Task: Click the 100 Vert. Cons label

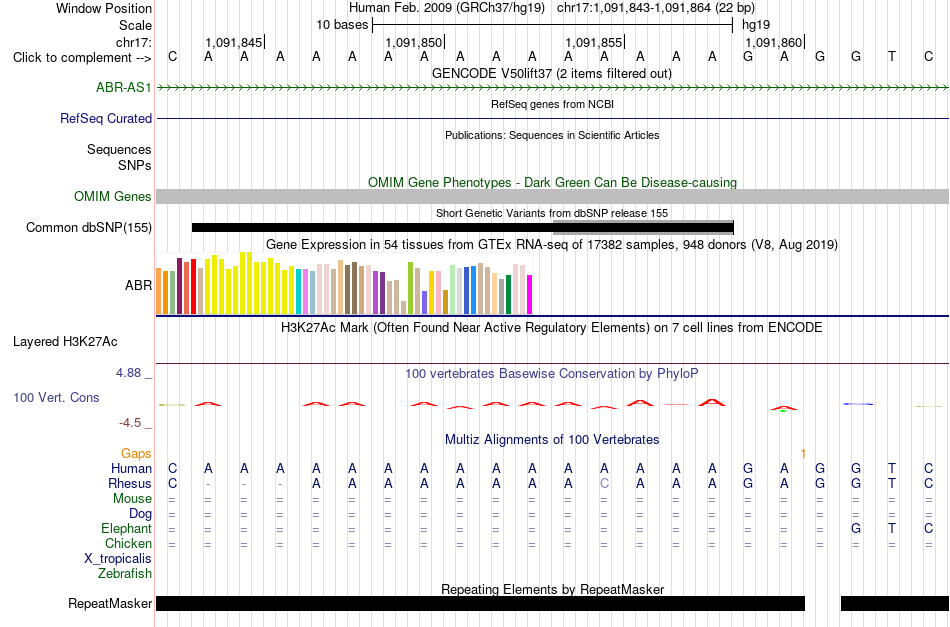Action: point(56,397)
